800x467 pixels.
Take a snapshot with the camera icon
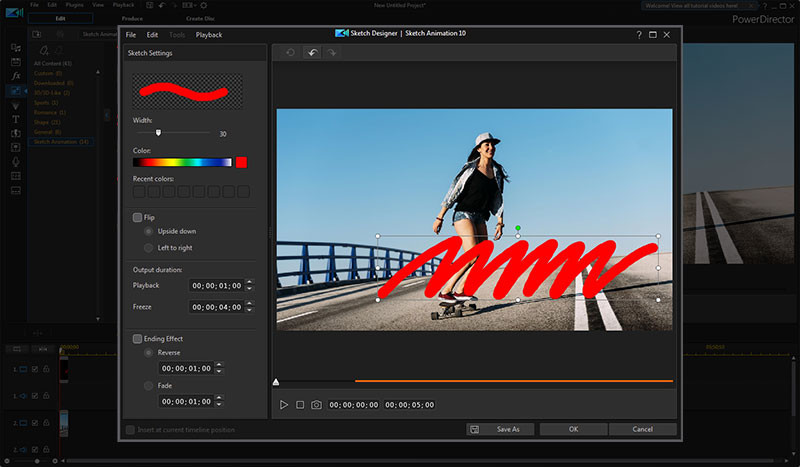pyautogui.click(x=316, y=405)
